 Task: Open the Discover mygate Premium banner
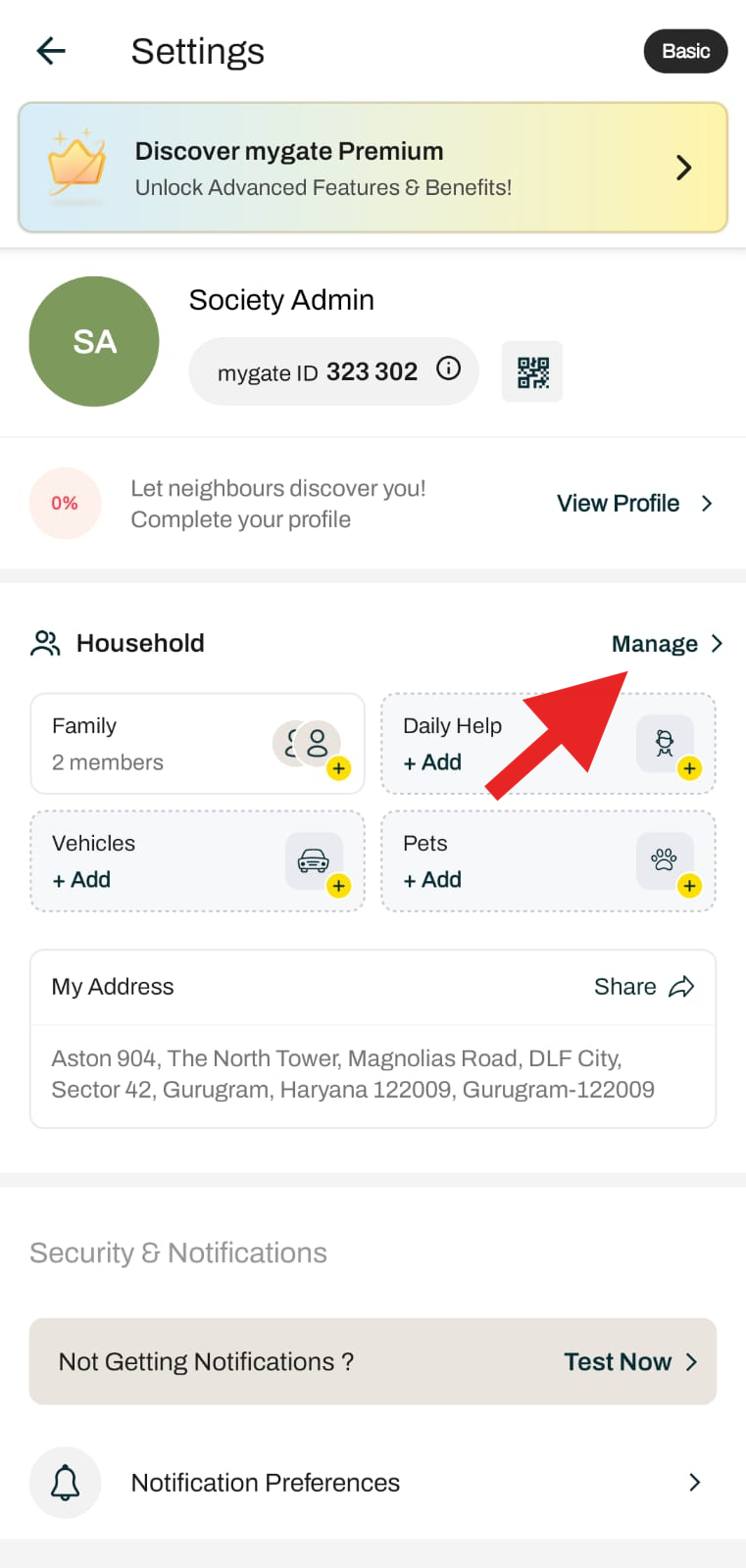(x=373, y=168)
